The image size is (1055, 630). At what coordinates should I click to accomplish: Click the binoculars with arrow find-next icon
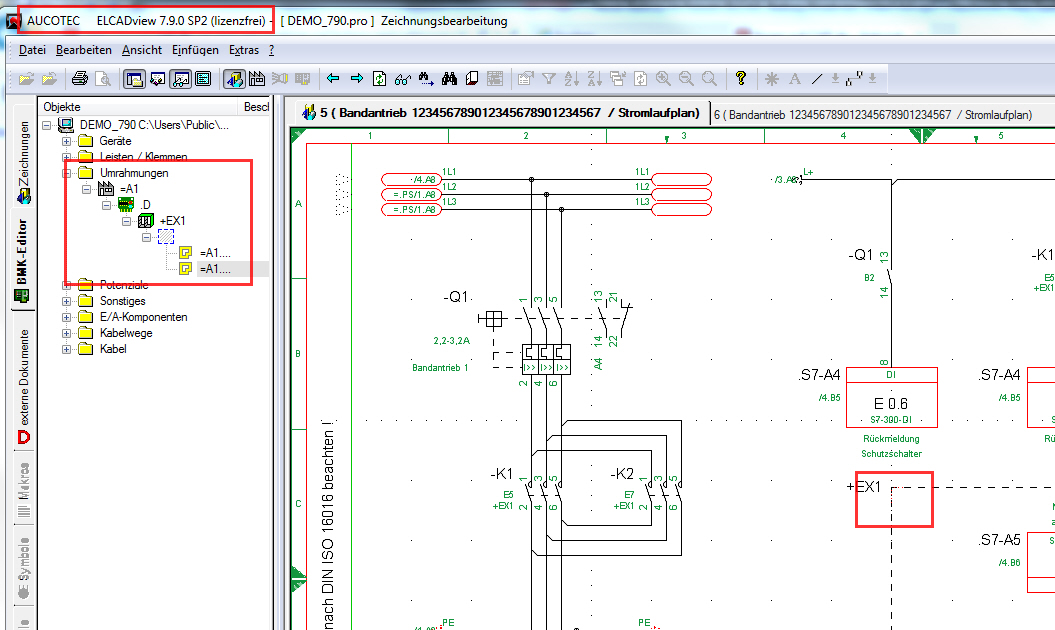coord(426,79)
